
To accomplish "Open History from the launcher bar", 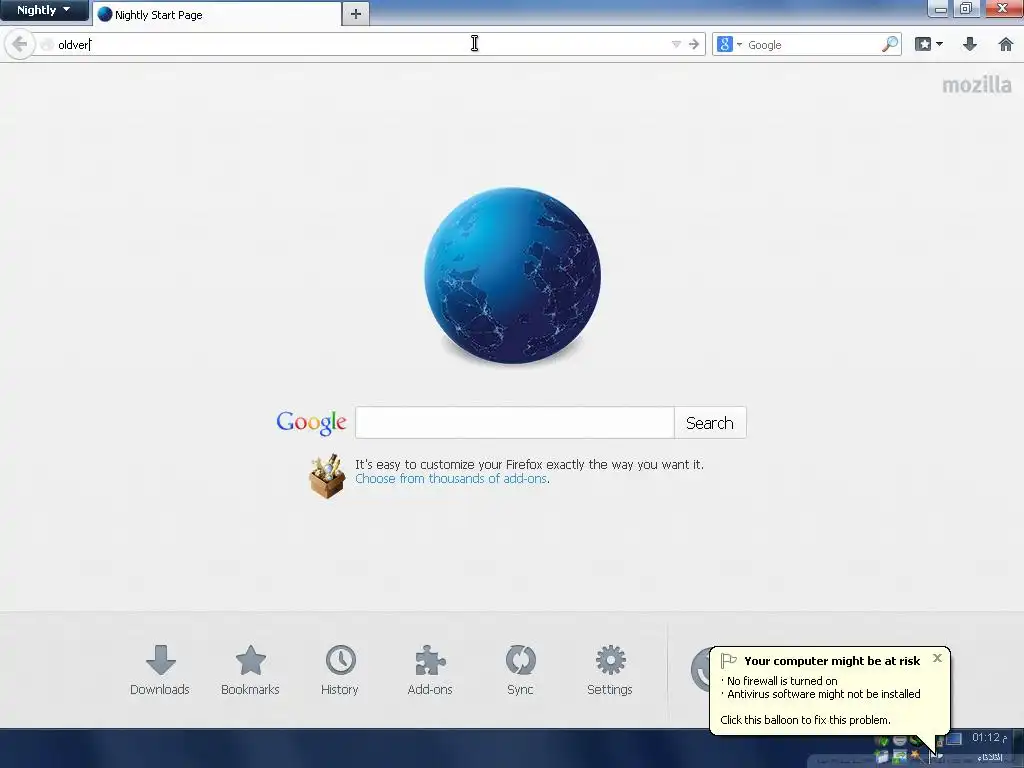I will click(x=340, y=669).
